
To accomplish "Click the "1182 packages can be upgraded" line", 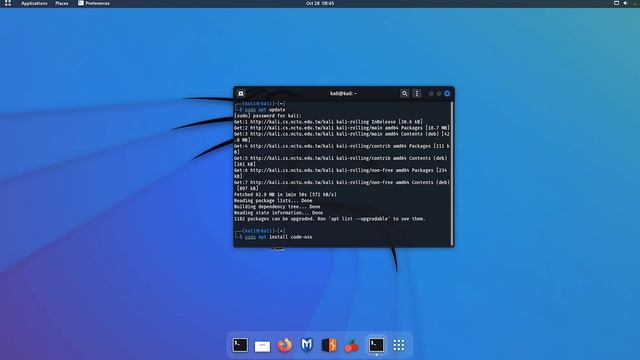I will click(x=329, y=219).
